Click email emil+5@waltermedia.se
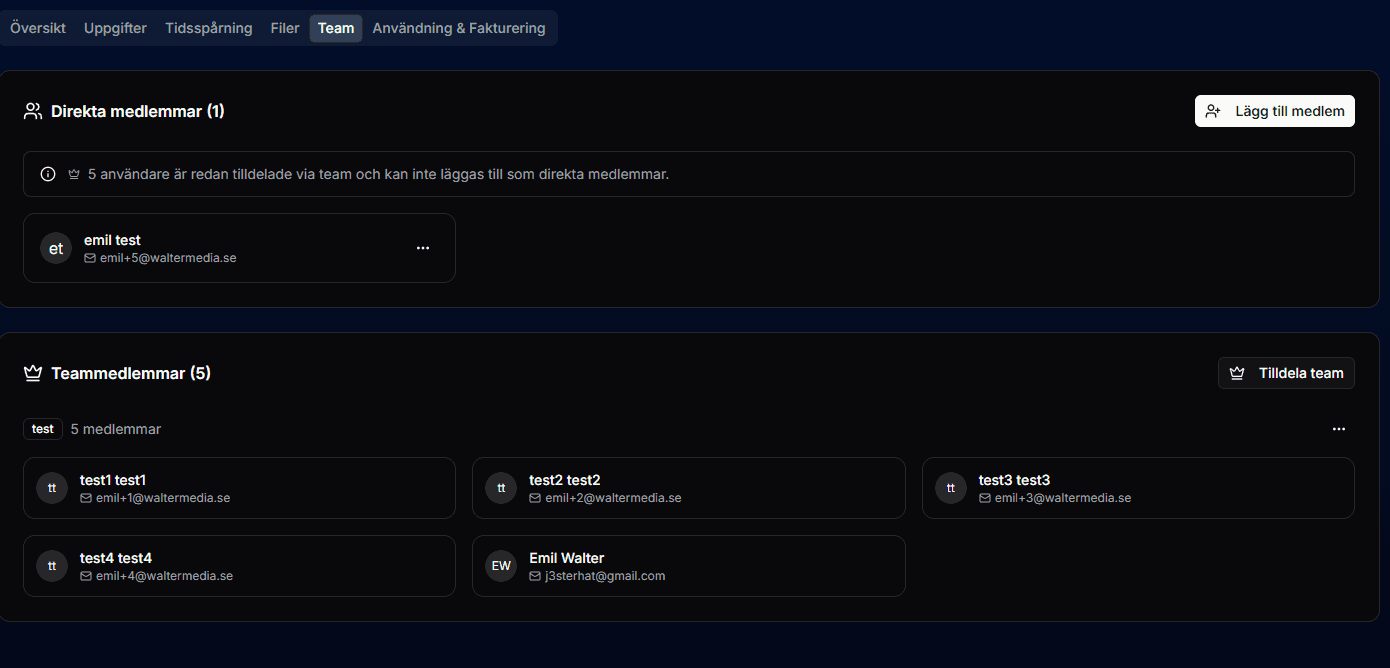The width and height of the screenshot is (1390, 668). 168,258
